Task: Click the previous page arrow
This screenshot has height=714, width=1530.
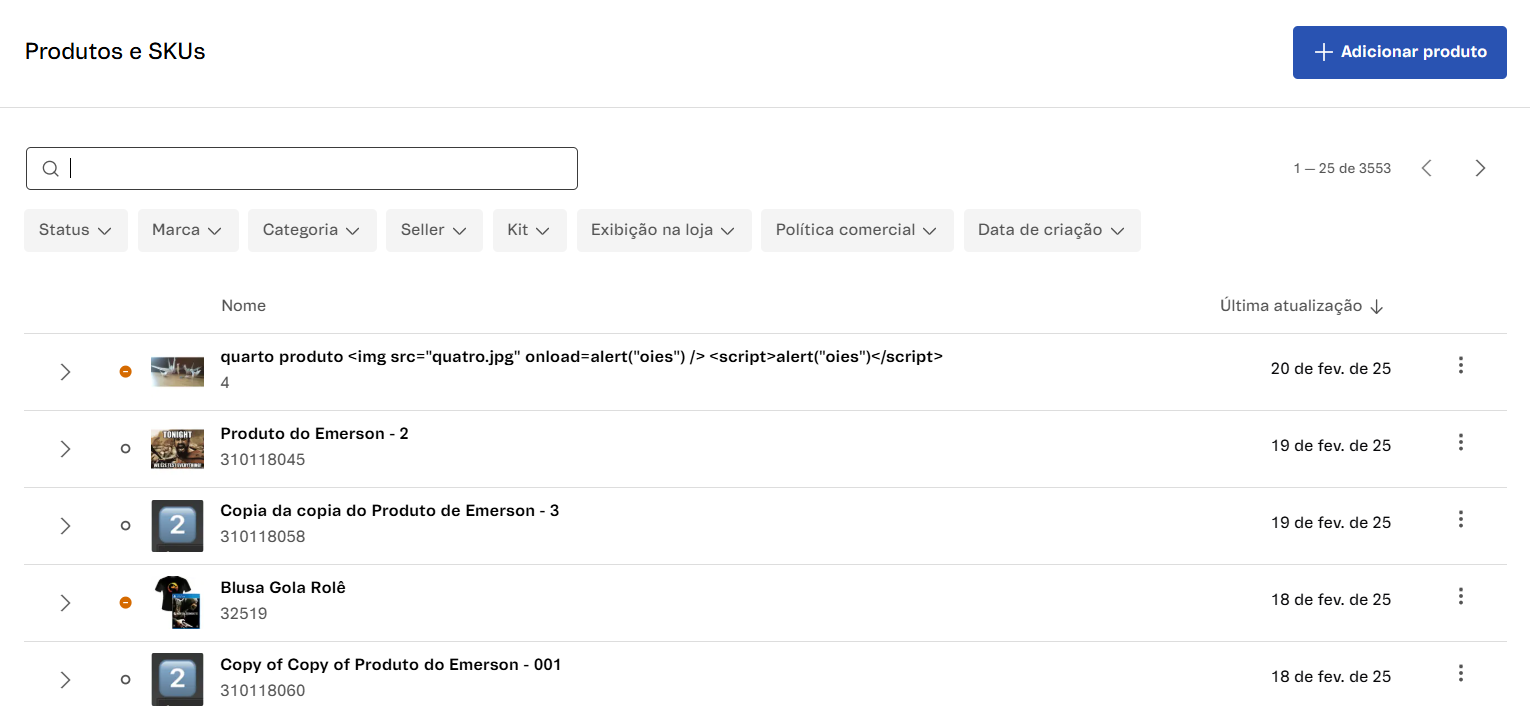Action: [x=1427, y=168]
